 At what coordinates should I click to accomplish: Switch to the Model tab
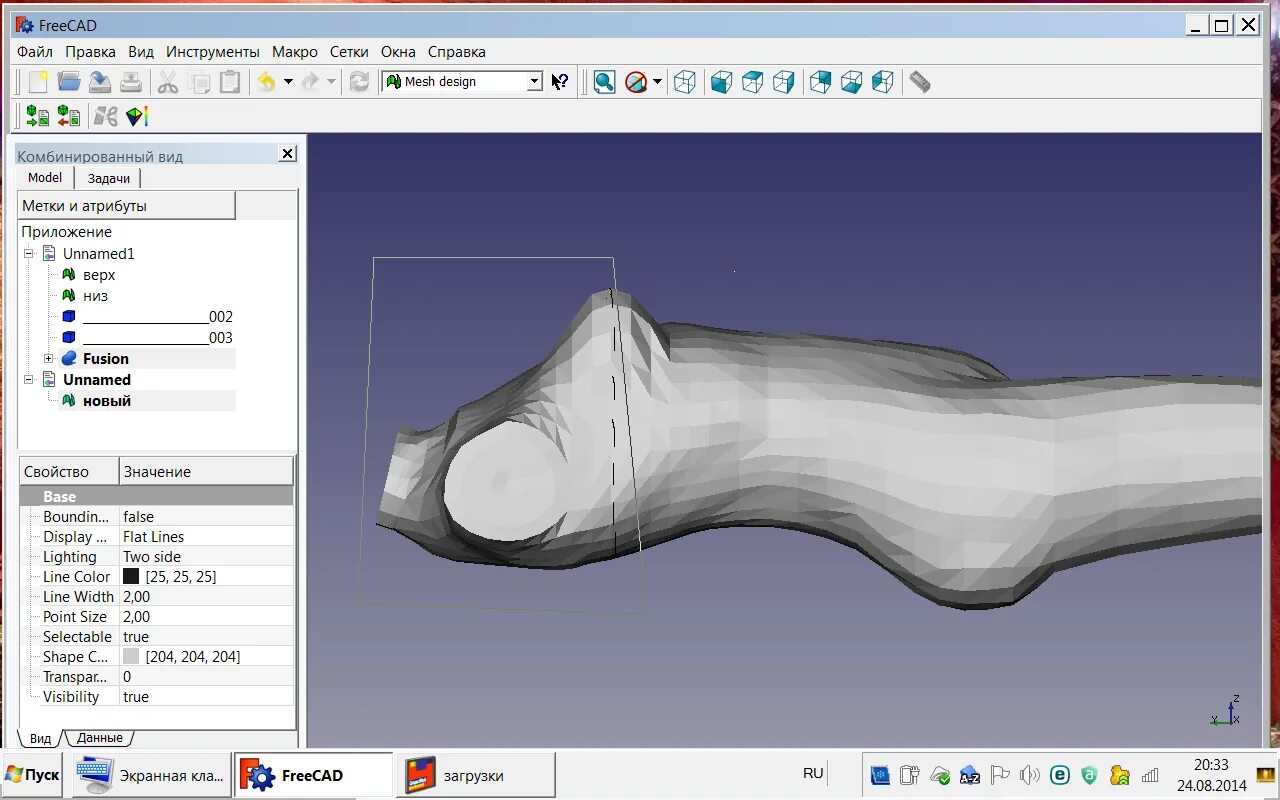coord(45,177)
